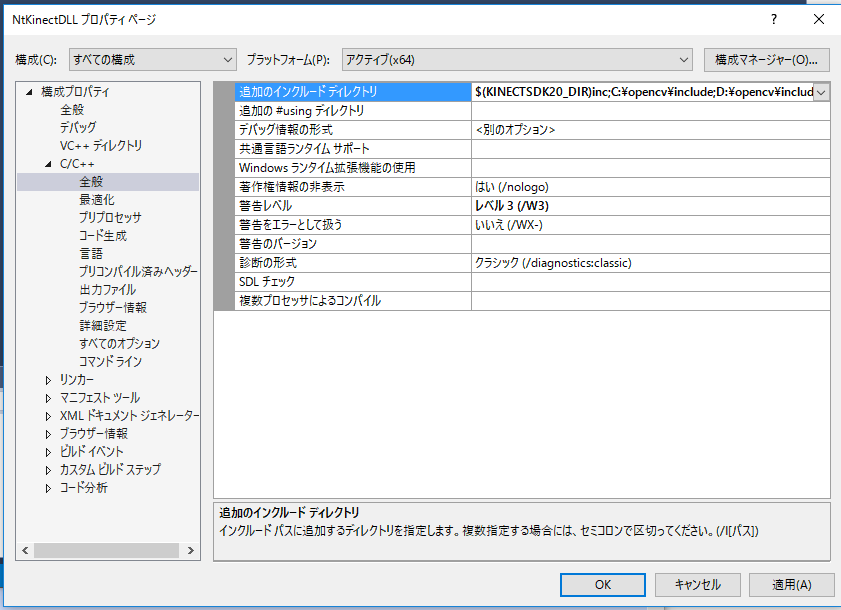The height and width of the screenshot is (610, 841).
Task: Click the SDL チェック value field
Action: pos(650,282)
